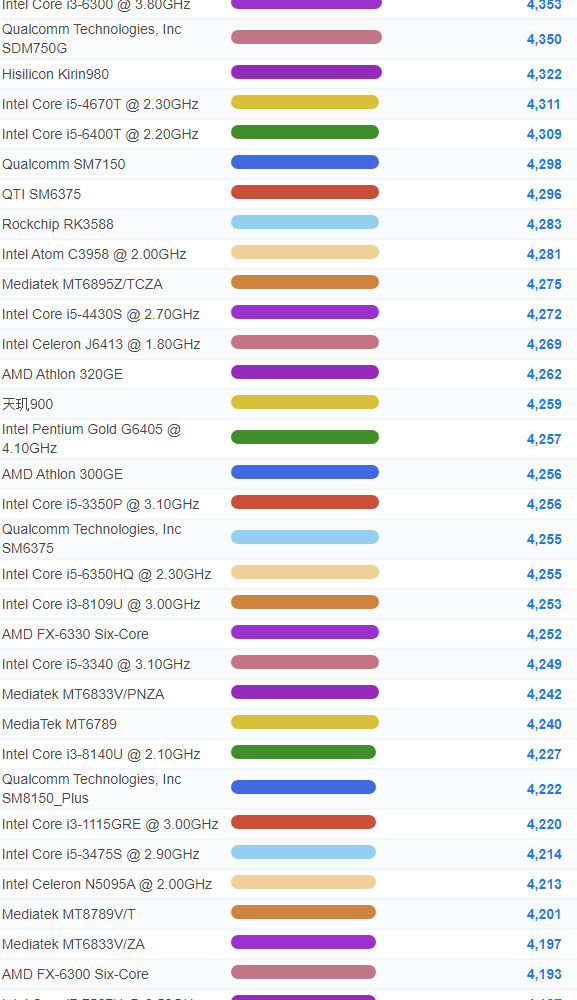The height and width of the screenshot is (1000, 577).
Task: Click the 4,275 score value
Action: [544, 284]
